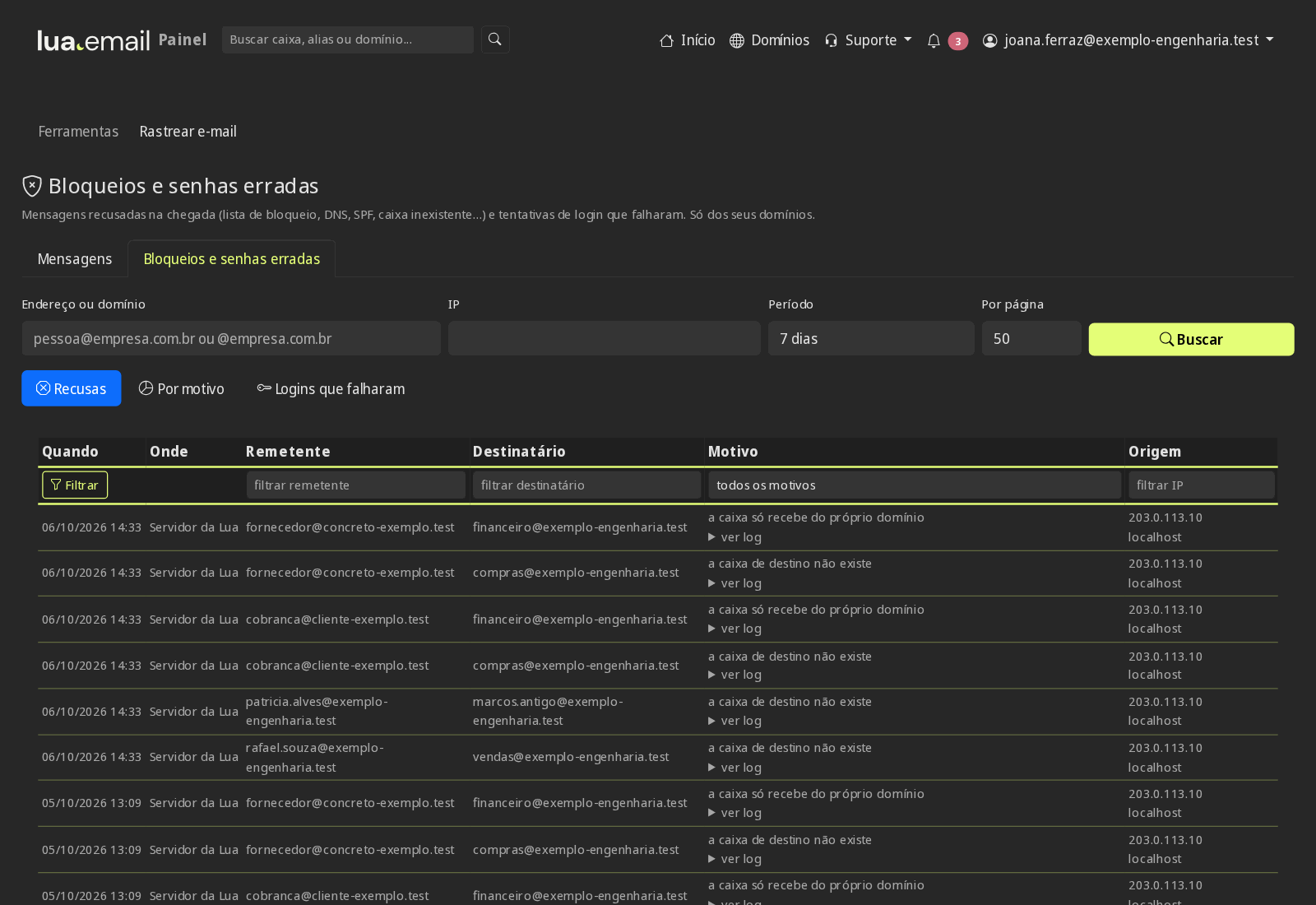Open the todos os motivos dropdown

pos(915,485)
